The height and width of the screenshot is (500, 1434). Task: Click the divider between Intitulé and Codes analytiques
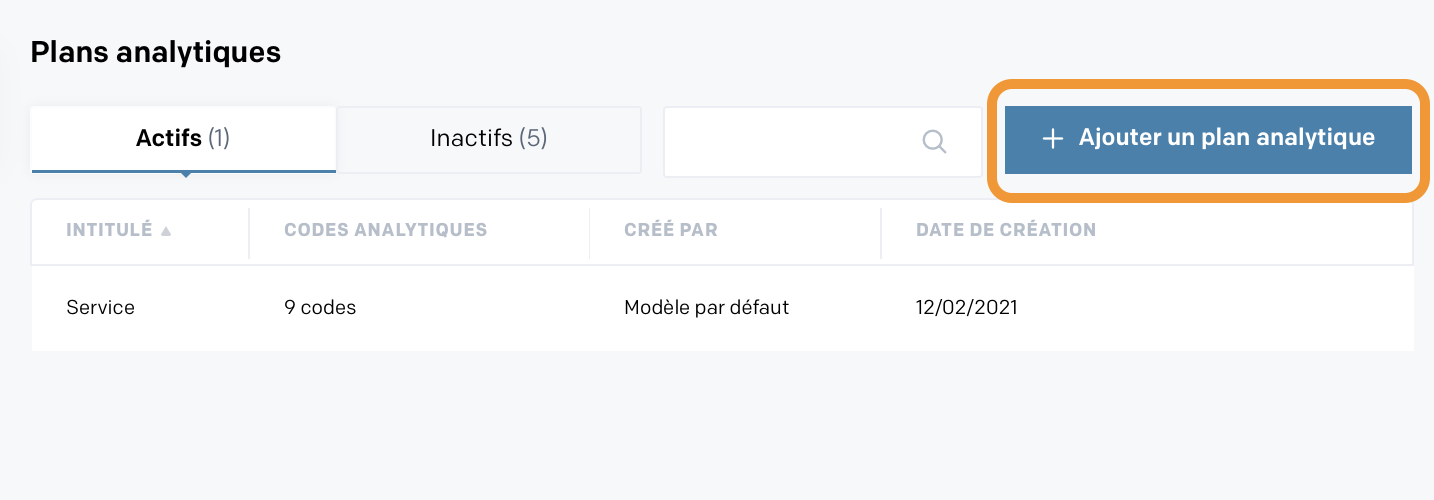(249, 233)
